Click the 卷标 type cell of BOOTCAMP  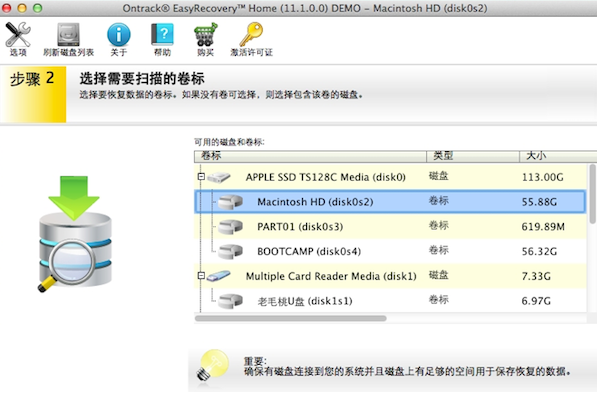click(438, 250)
